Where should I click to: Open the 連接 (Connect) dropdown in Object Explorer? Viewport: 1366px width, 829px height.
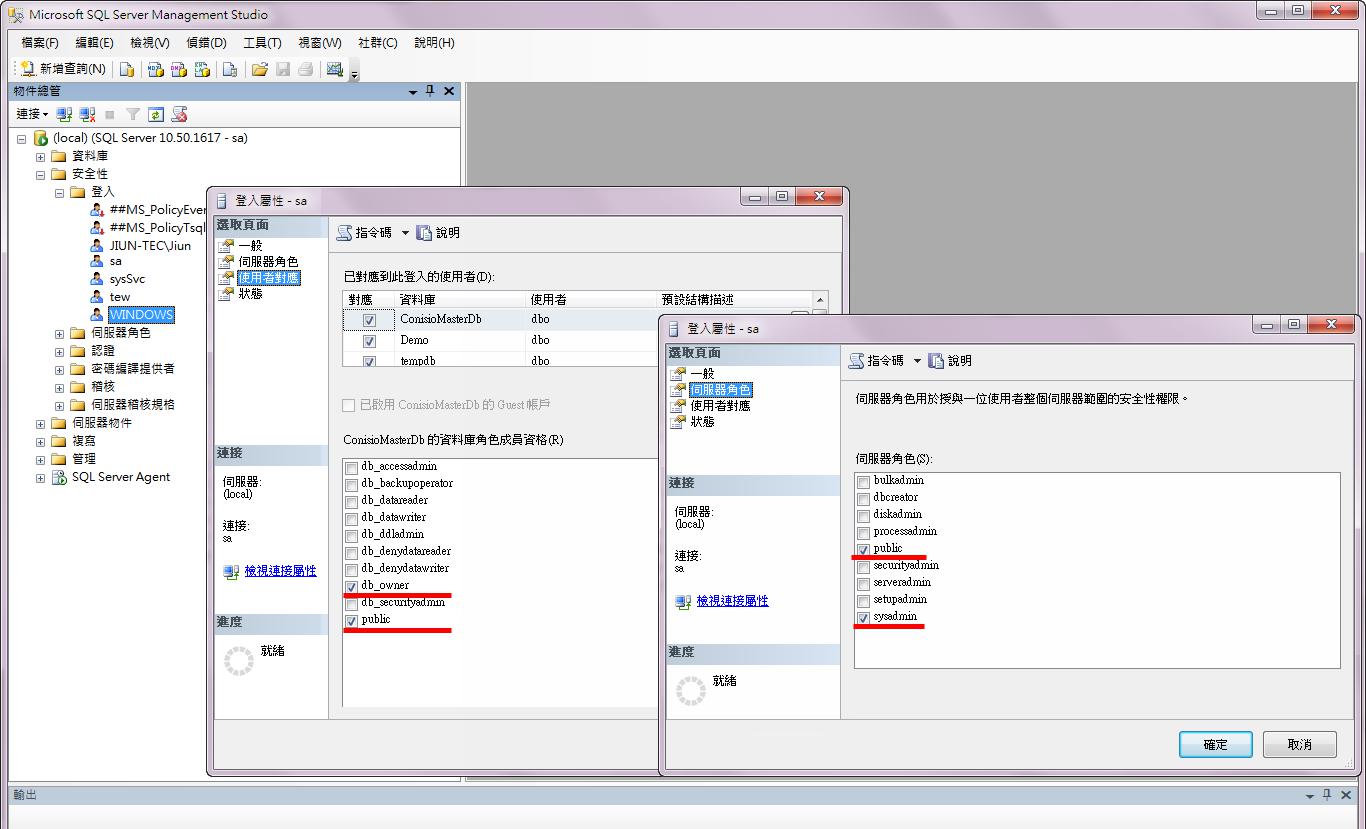pos(32,115)
